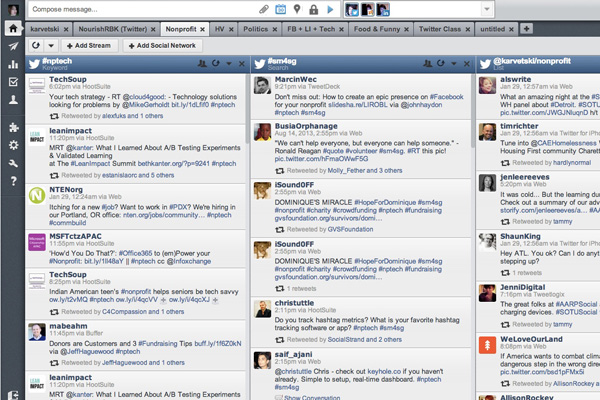Switch to the karvetski tab
This screenshot has height=400, width=600.
tap(45, 29)
